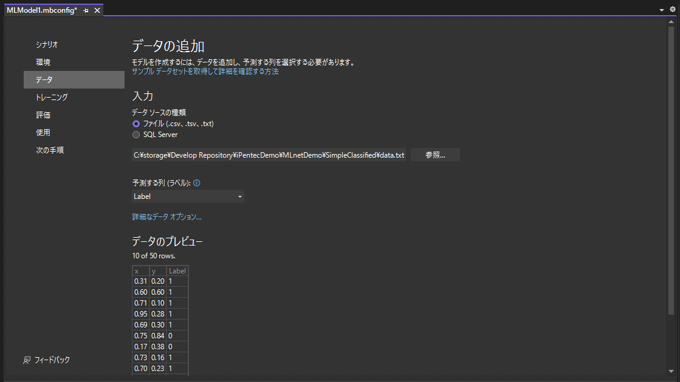Open the Label column dropdown

[188, 196]
